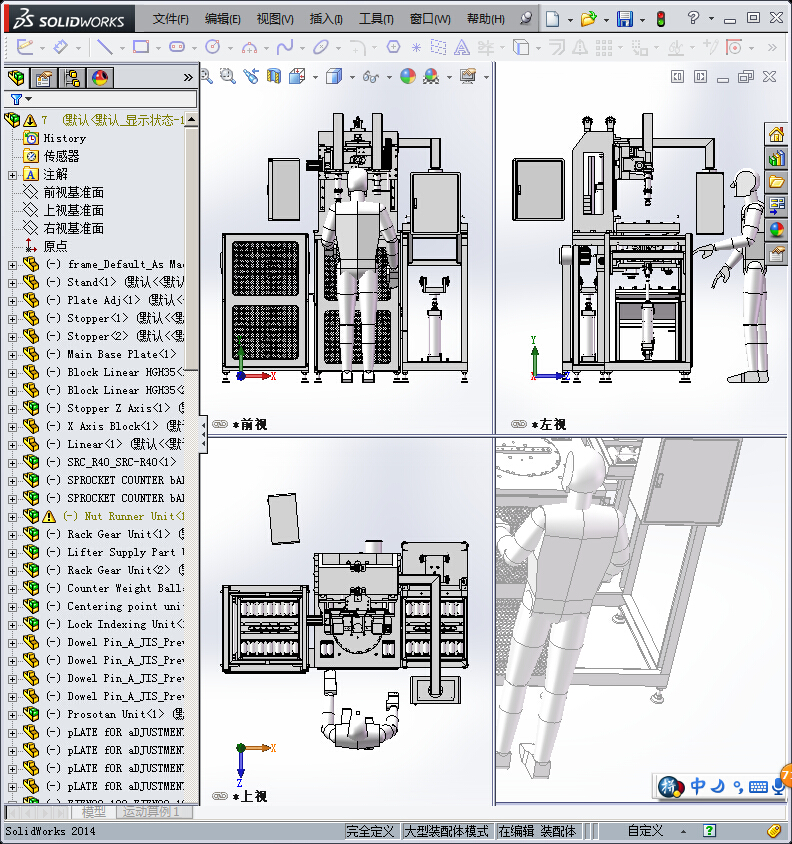Select the Line sketch tool
The height and width of the screenshot is (844, 792).
104,47
